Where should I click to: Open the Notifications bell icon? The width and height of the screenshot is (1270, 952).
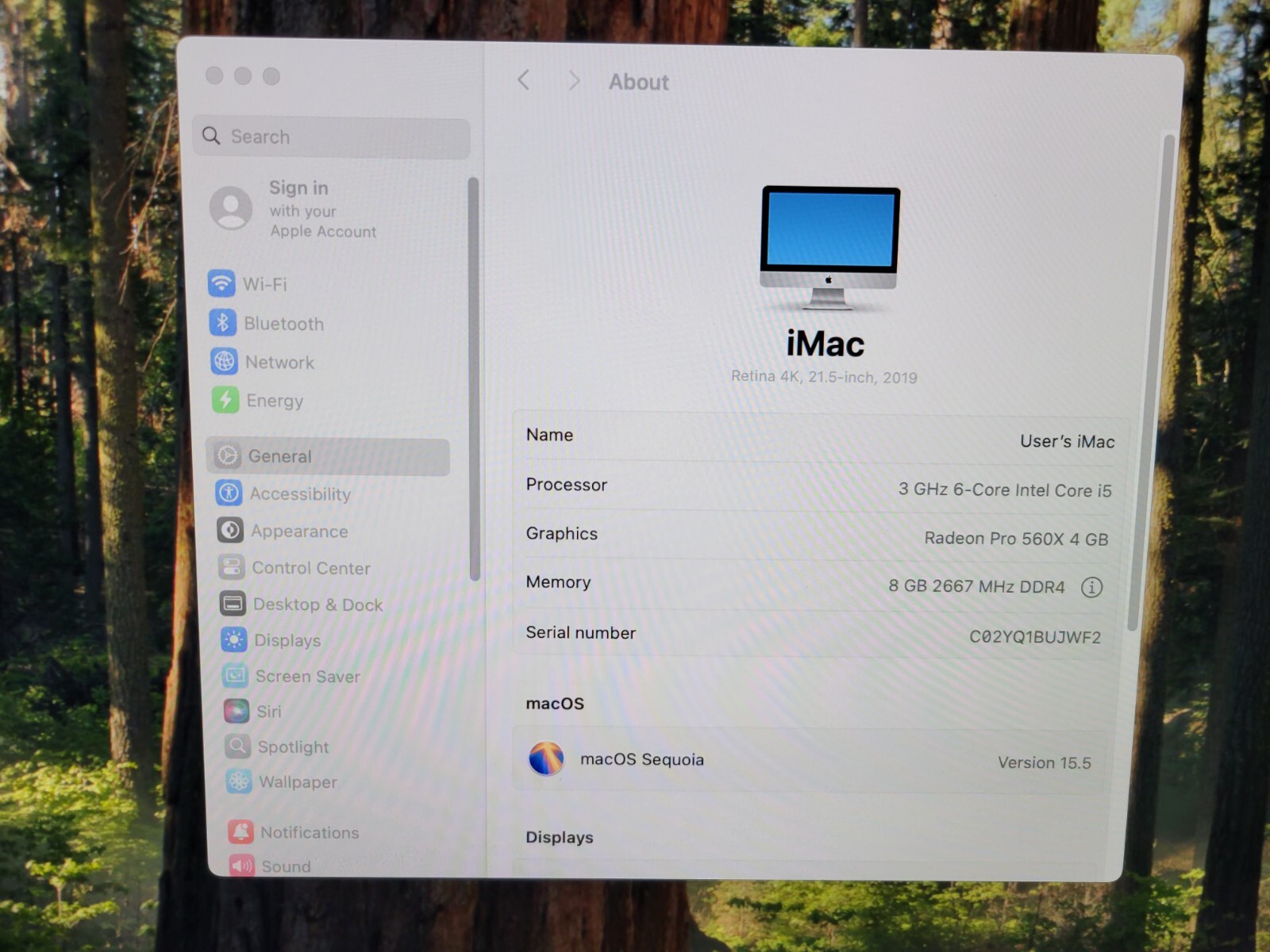[241, 831]
